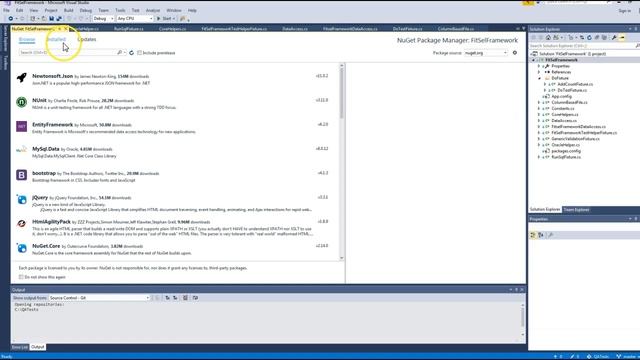The height and width of the screenshot is (360, 640).
Task: Collapse the FitSelFramework project node
Action: (x=533, y=60)
